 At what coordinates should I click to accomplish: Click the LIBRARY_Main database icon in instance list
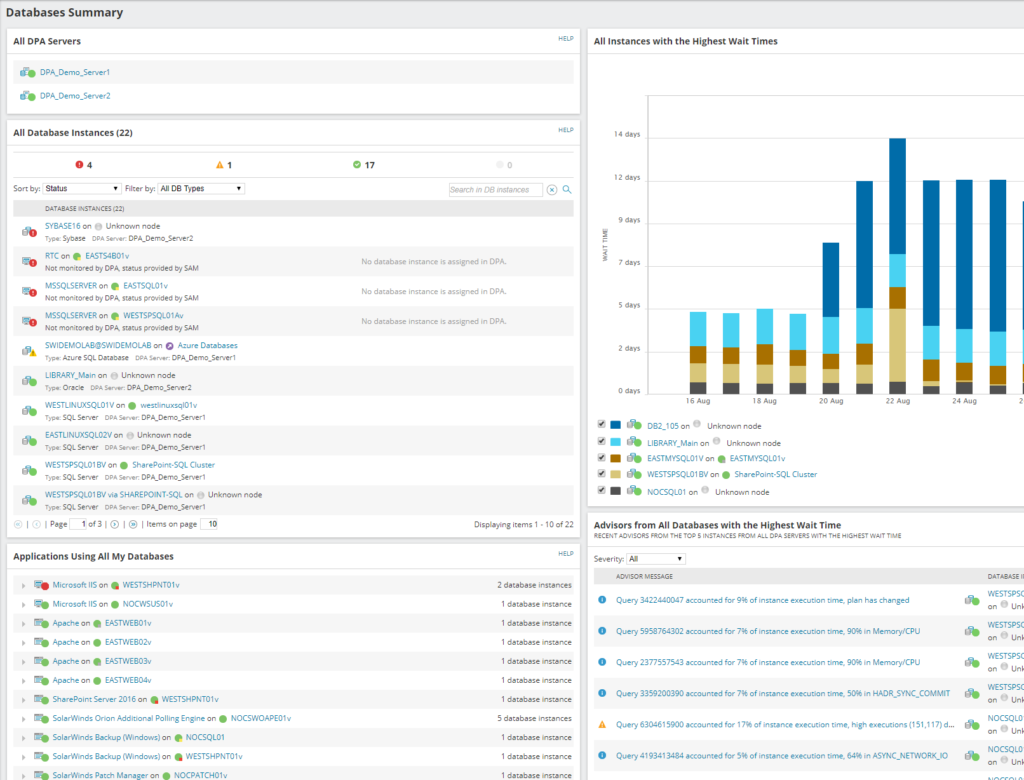[x=29, y=381]
